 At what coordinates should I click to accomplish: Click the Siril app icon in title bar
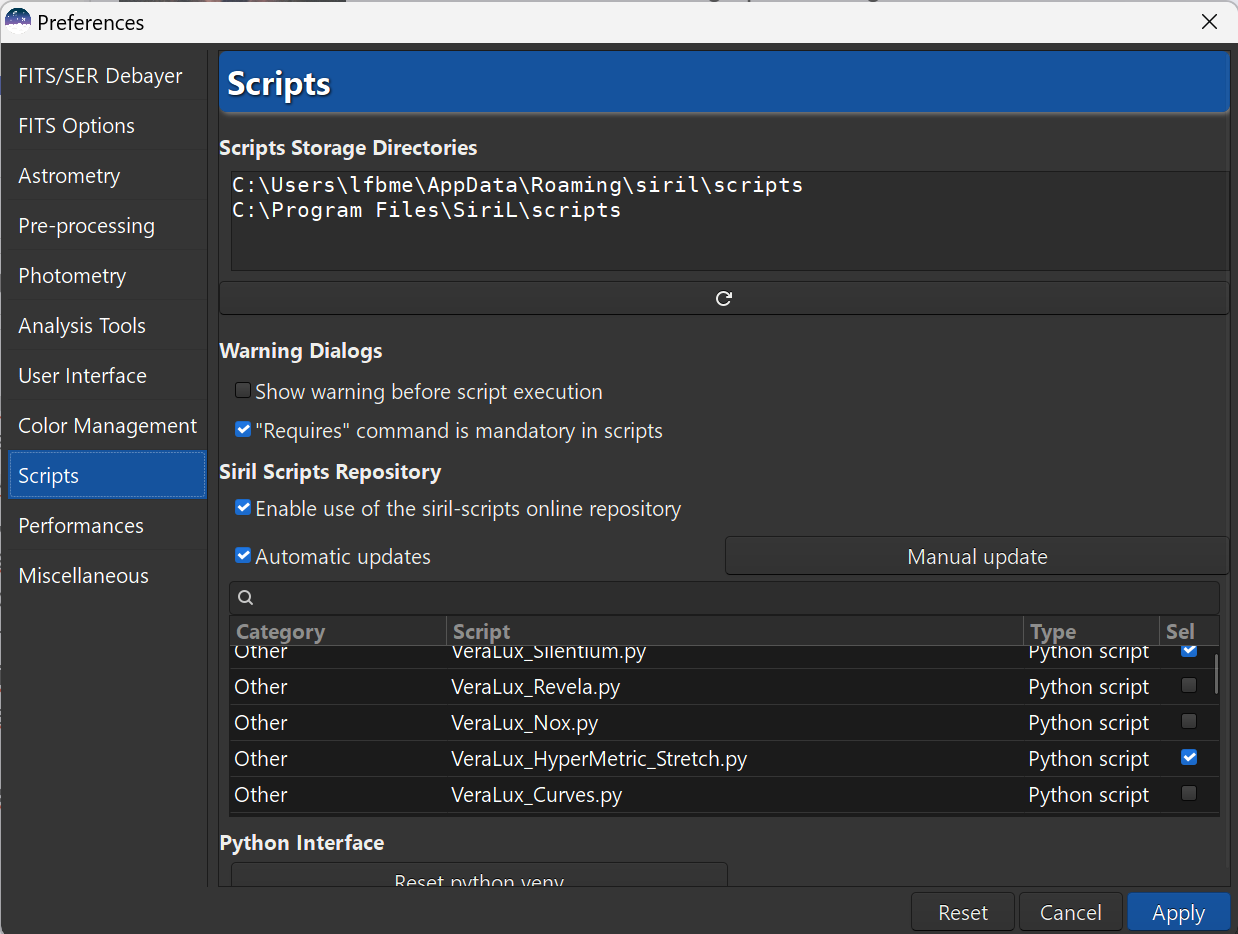pyautogui.click(x=18, y=21)
